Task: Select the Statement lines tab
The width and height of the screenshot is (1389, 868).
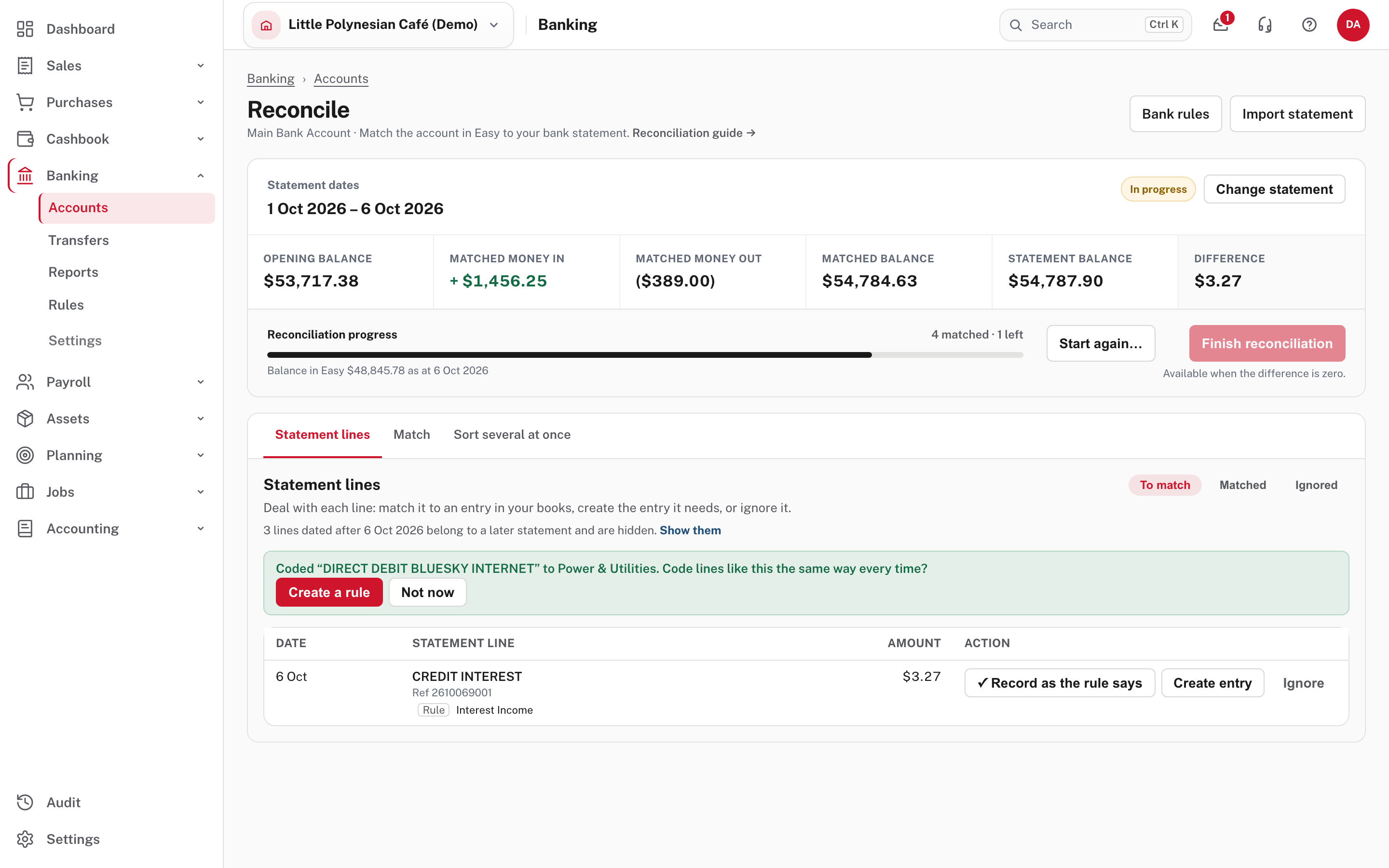Action: [323, 434]
